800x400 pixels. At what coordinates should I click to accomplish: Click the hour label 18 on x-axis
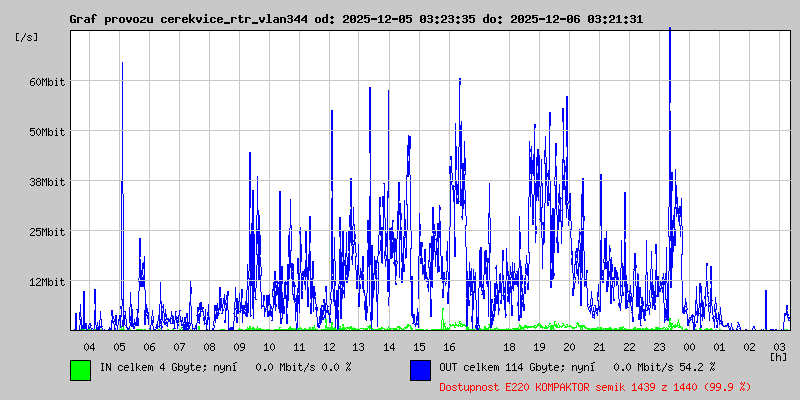click(509, 347)
